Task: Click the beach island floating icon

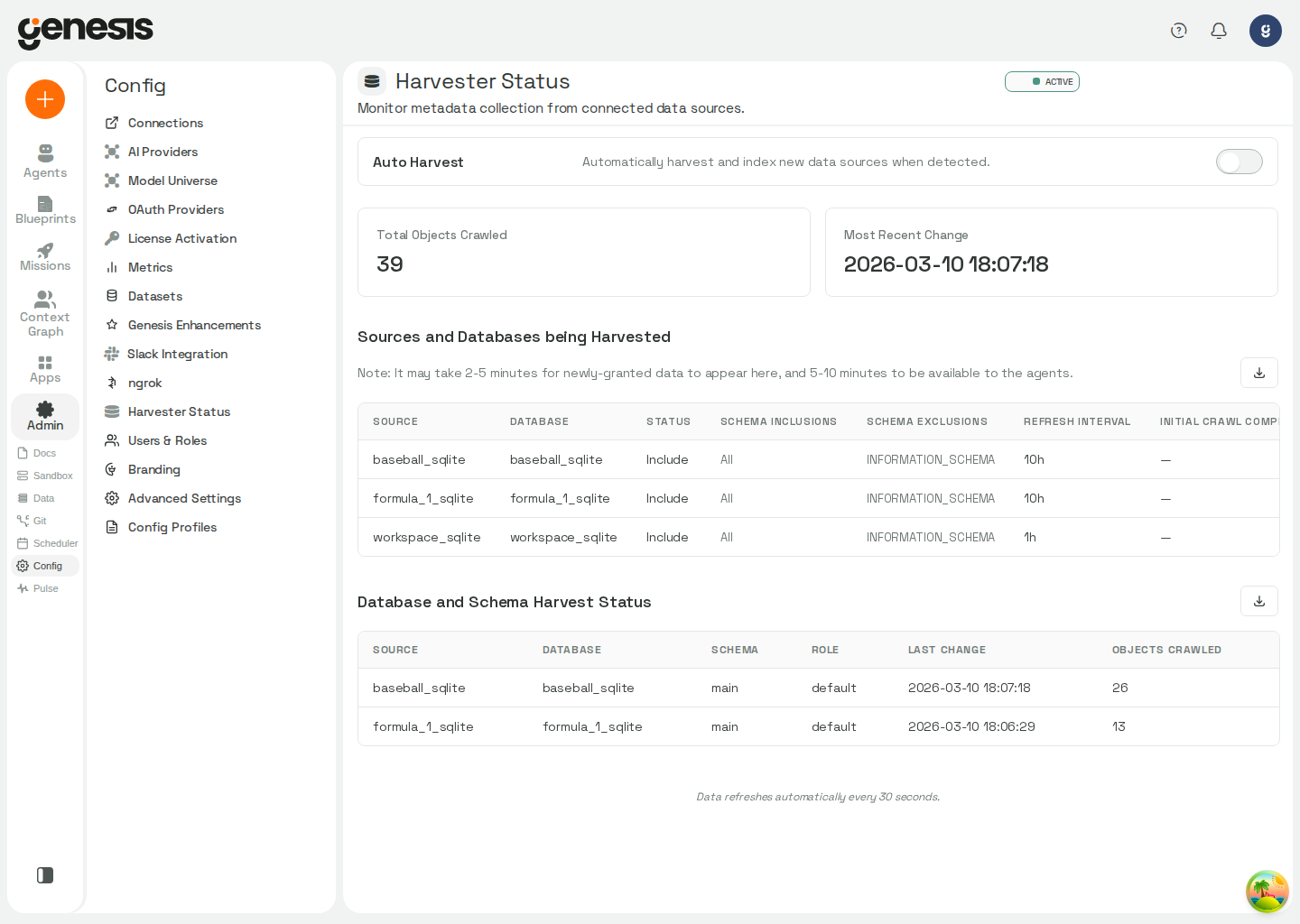Action: coord(1267,892)
